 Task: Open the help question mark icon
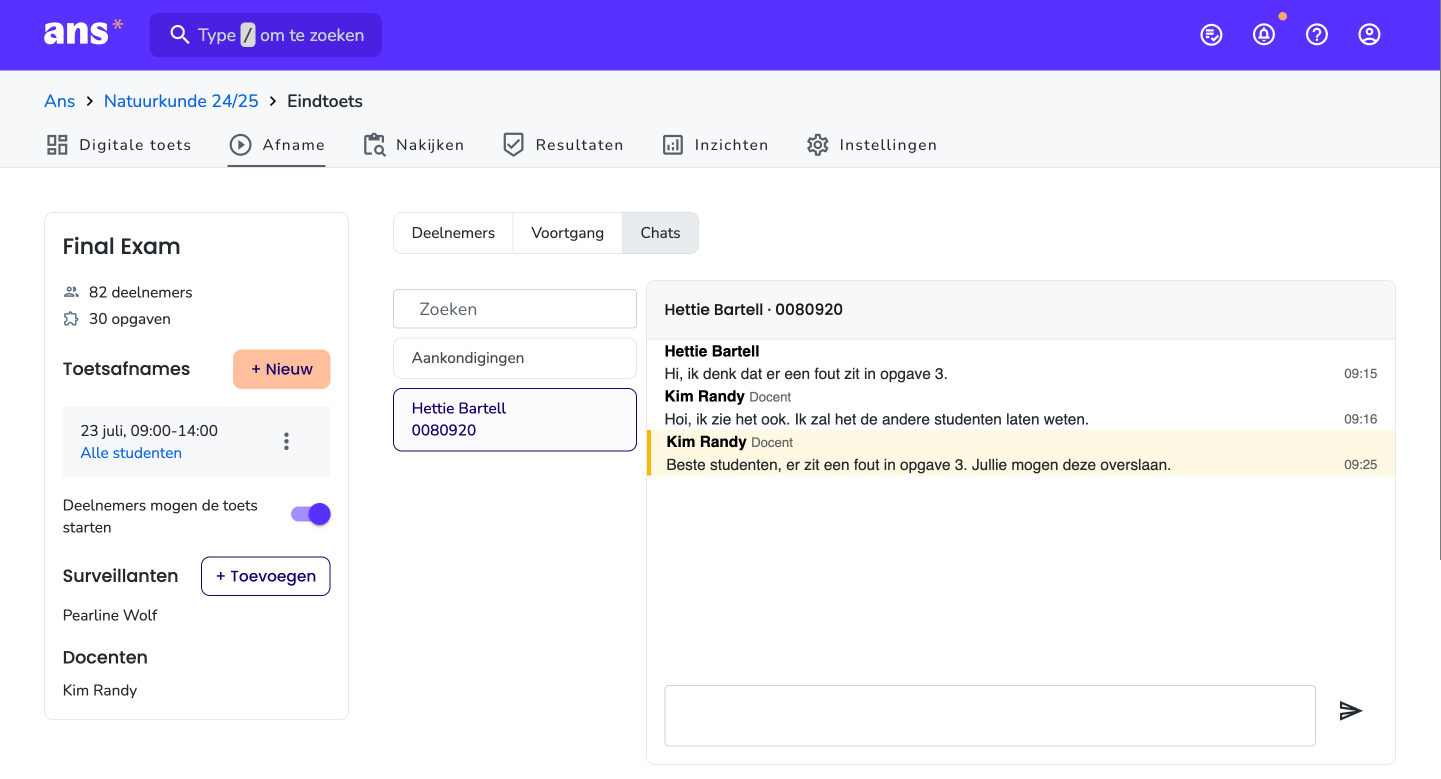coord(1317,35)
